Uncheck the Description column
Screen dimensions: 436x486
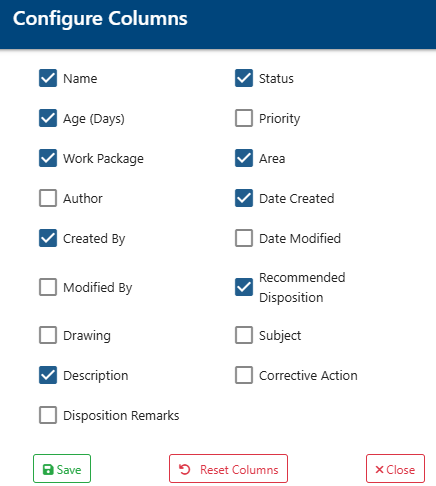[48, 375]
